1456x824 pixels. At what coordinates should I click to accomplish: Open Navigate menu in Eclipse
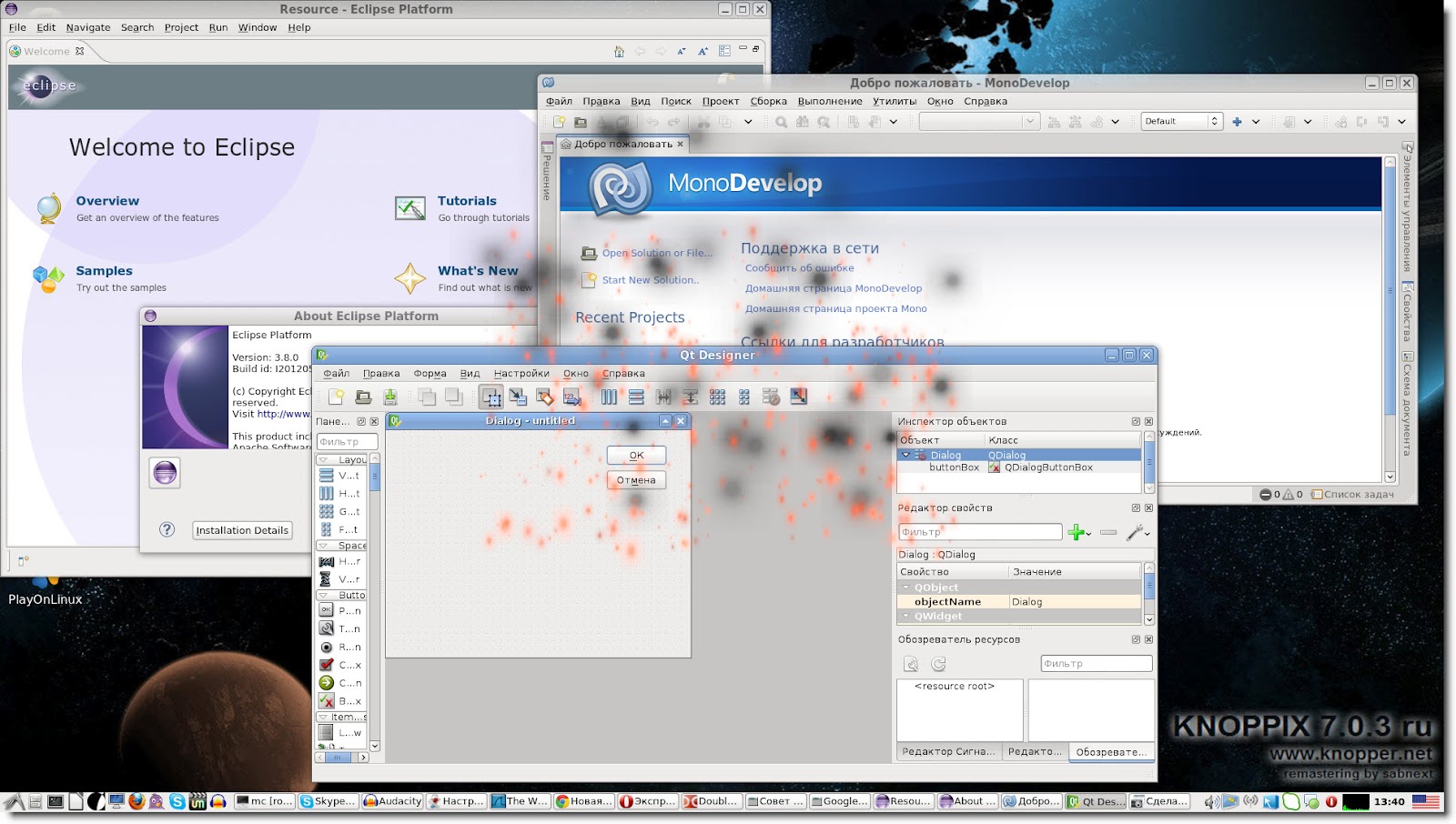click(x=88, y=27)
